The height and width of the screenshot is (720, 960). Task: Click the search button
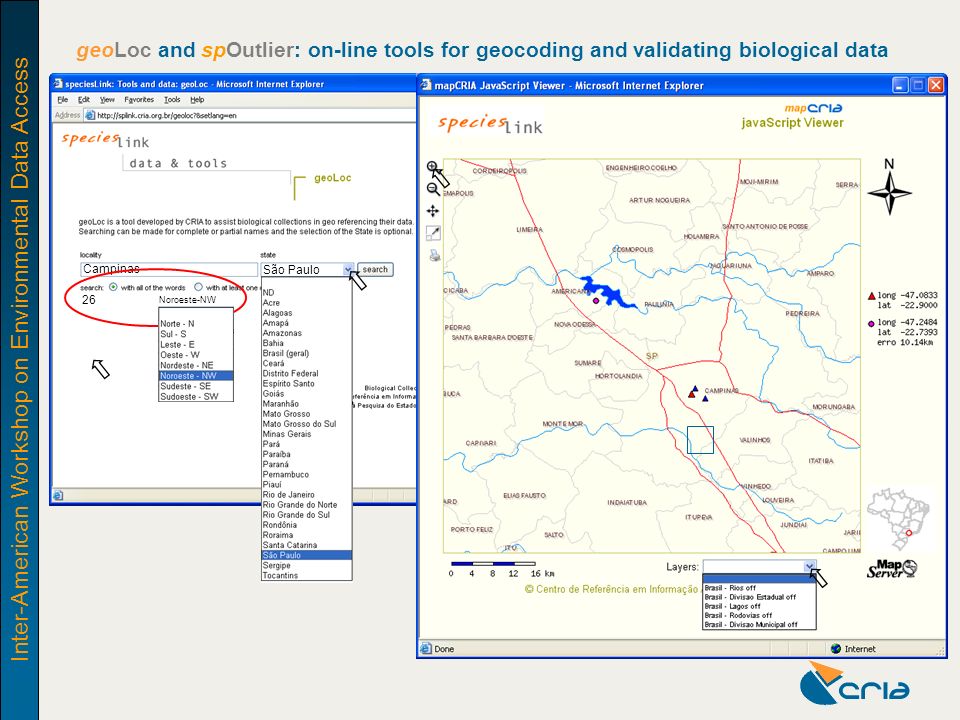click(x=375, y=269)
